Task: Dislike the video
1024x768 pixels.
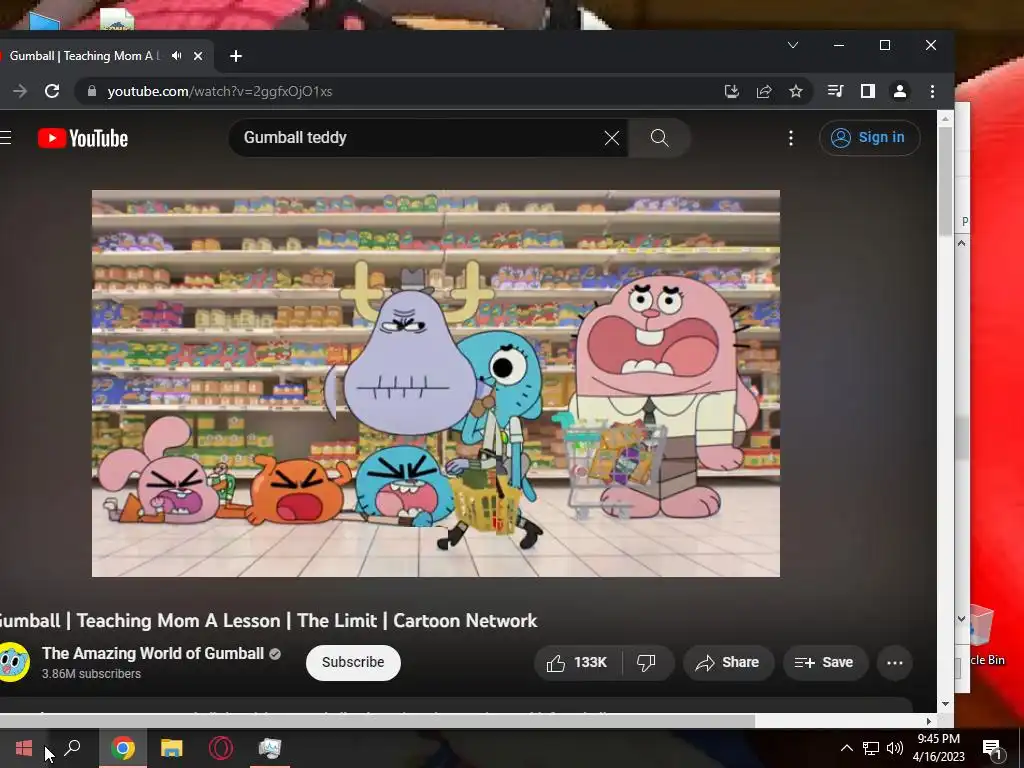Action: point(646,663)
